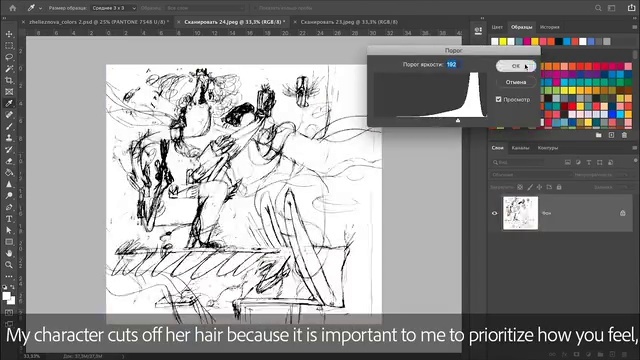Select the Dodge tool
Viewport: 640px width, 360px height.
point(9,196)
